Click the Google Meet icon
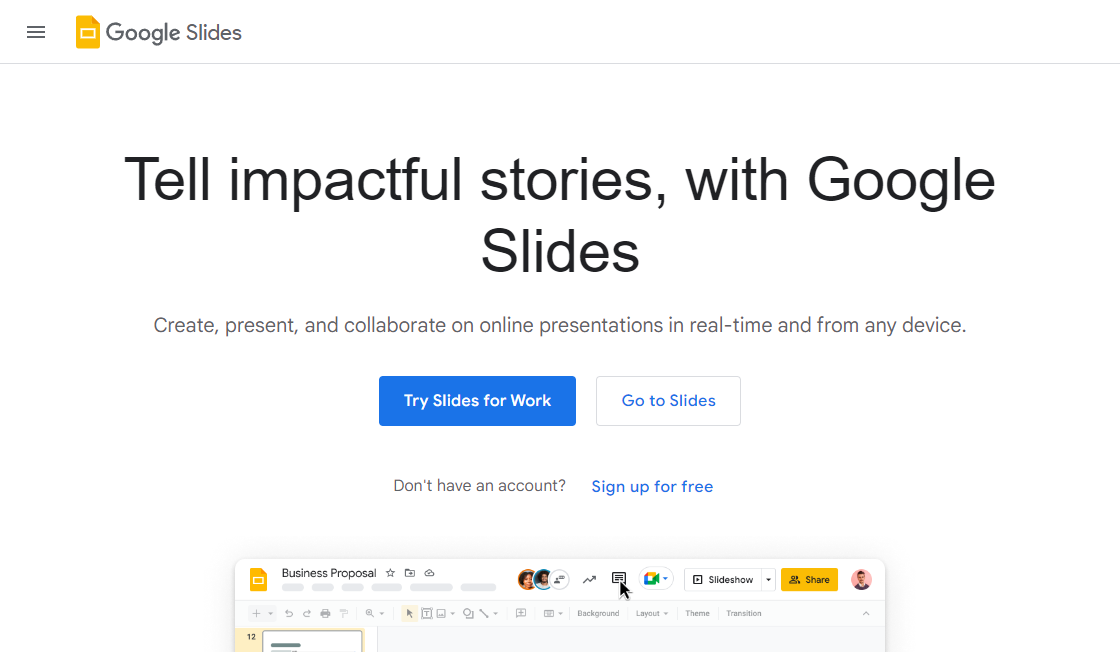This screenshot has width=1120, height=652. tap(653, 579)
